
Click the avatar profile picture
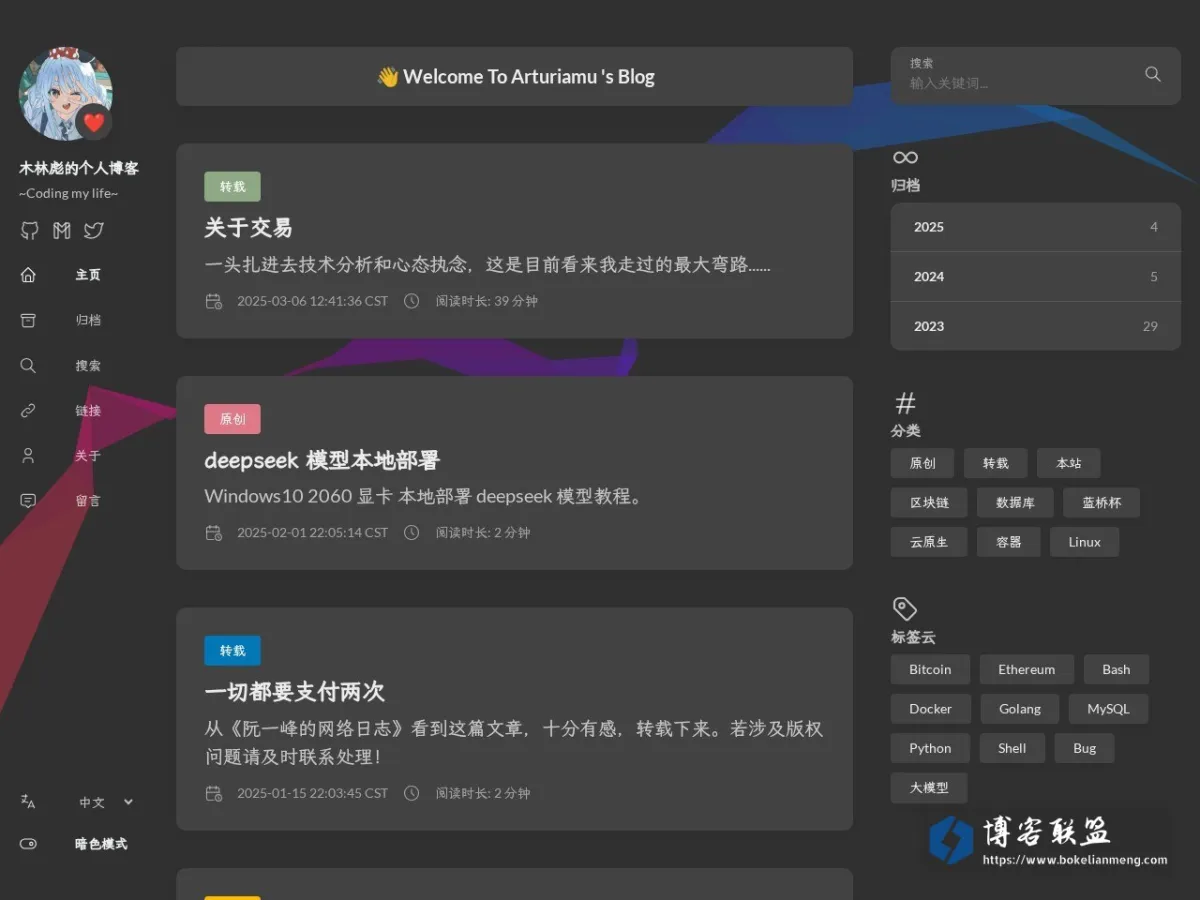pos(65,93)
